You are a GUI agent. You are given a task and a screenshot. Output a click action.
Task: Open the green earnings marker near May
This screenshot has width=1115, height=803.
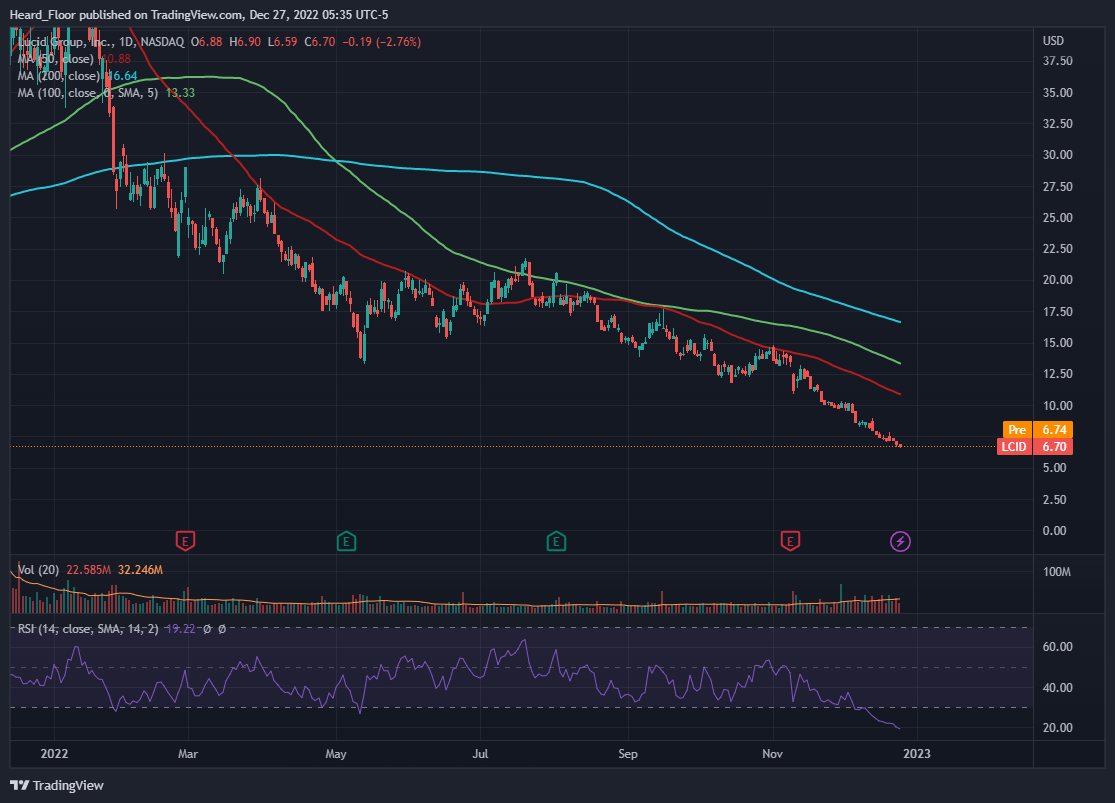pyautogui.click(x=346, y=541)
